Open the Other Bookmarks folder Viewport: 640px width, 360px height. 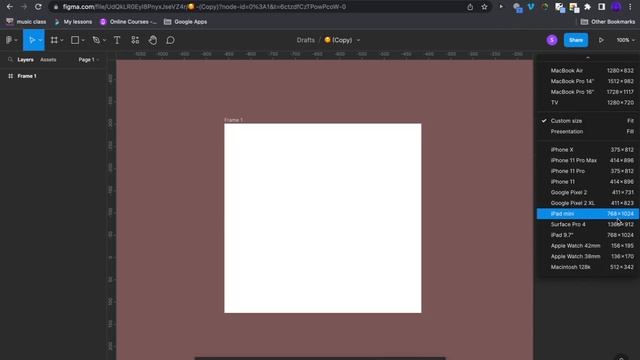click(x=608, y=22)
